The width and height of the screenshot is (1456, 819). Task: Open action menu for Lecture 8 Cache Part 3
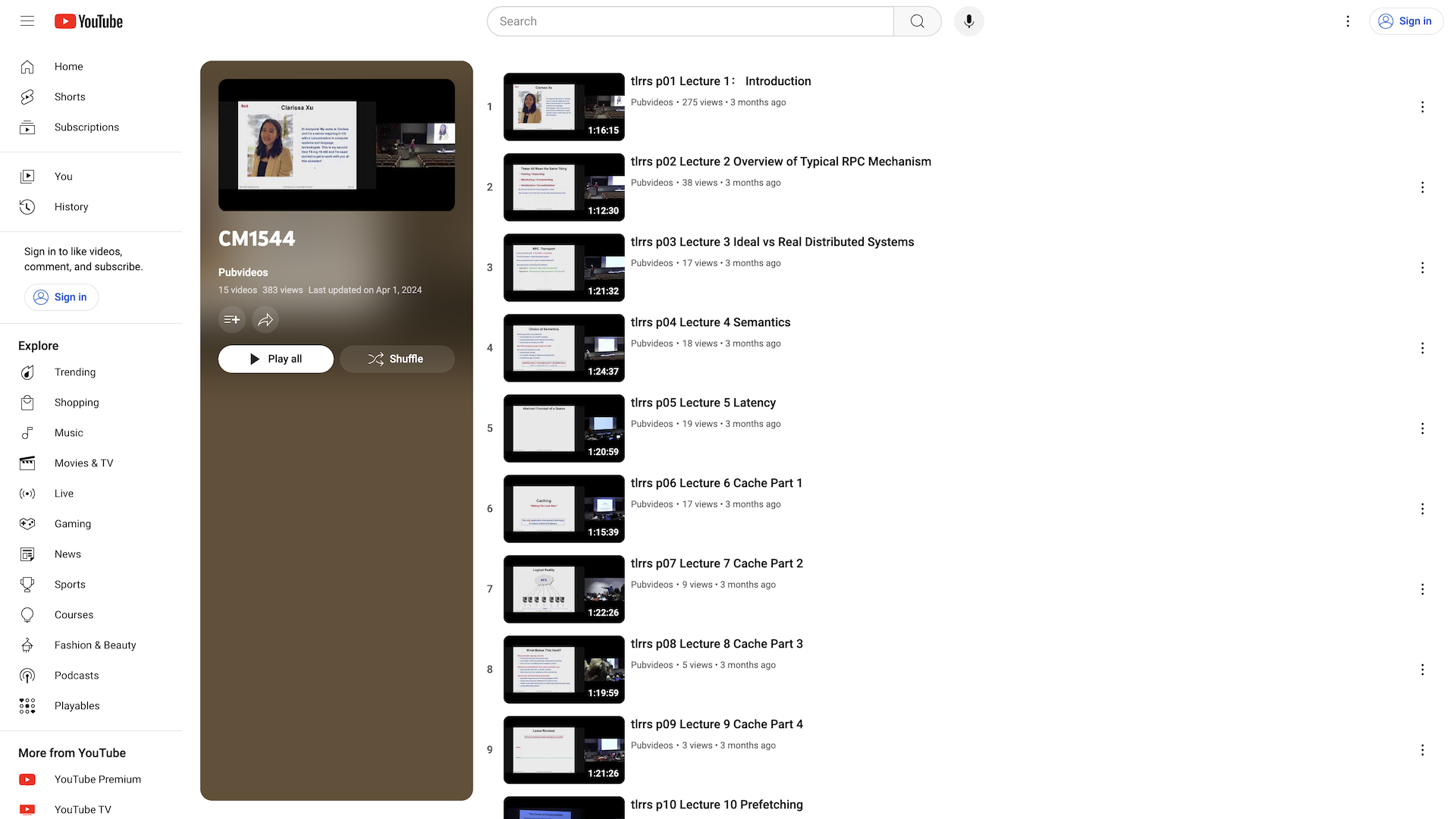pyautogui.click(x=1423, y=670)
